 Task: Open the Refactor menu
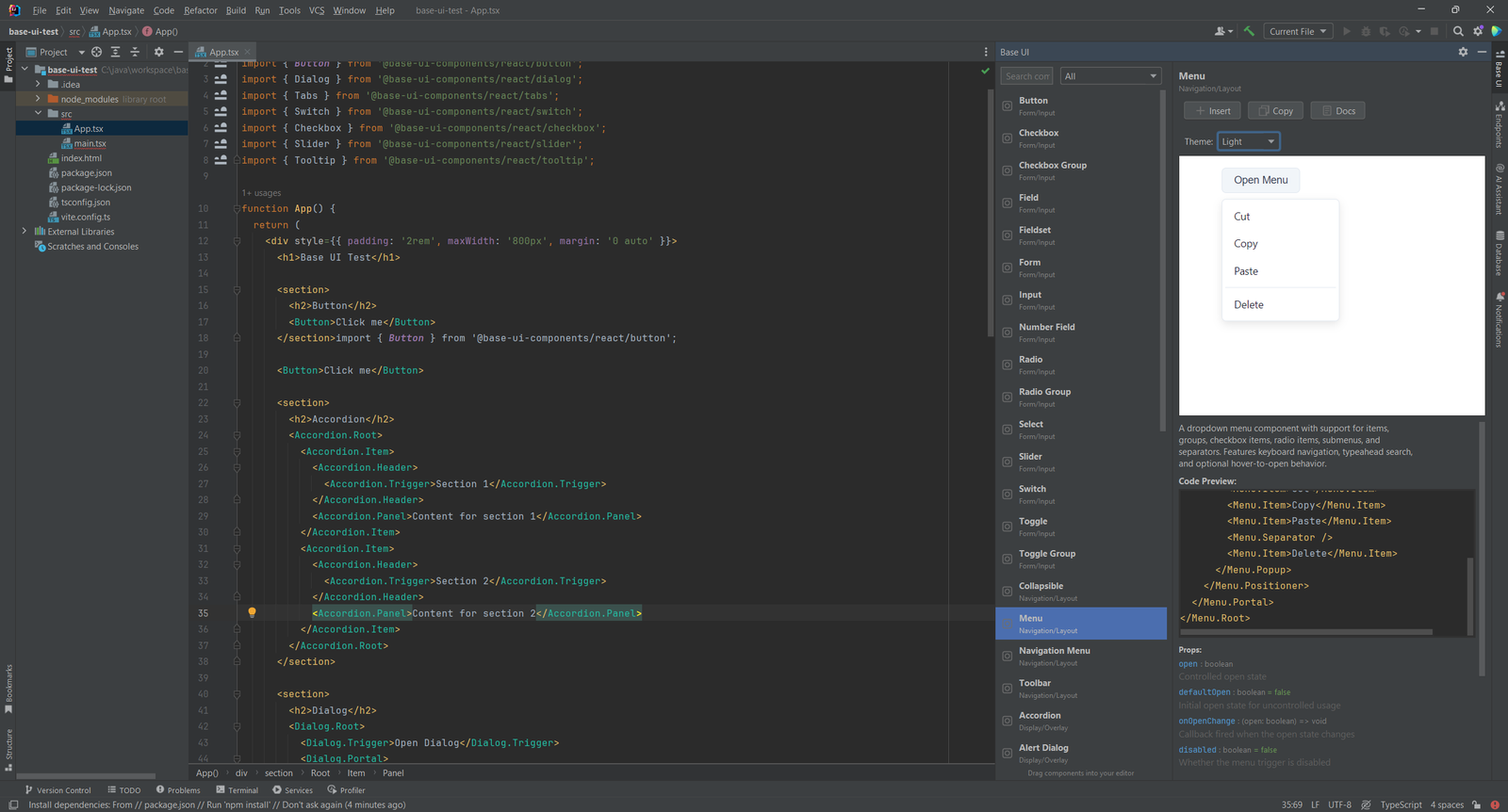(x=201, y=10)
